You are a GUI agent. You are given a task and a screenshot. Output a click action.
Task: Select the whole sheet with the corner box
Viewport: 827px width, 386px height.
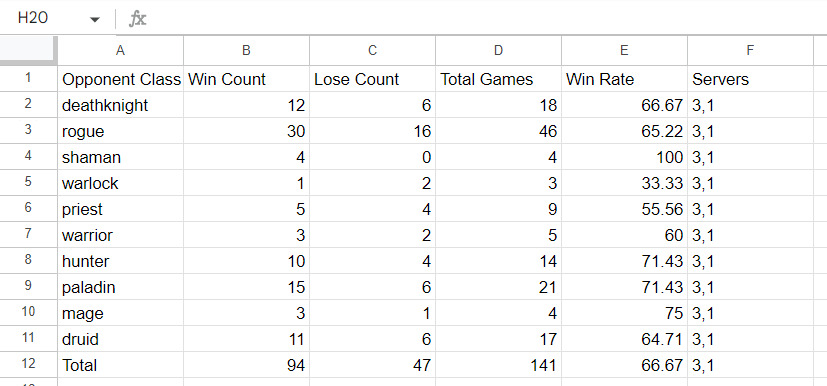(28, 51)
